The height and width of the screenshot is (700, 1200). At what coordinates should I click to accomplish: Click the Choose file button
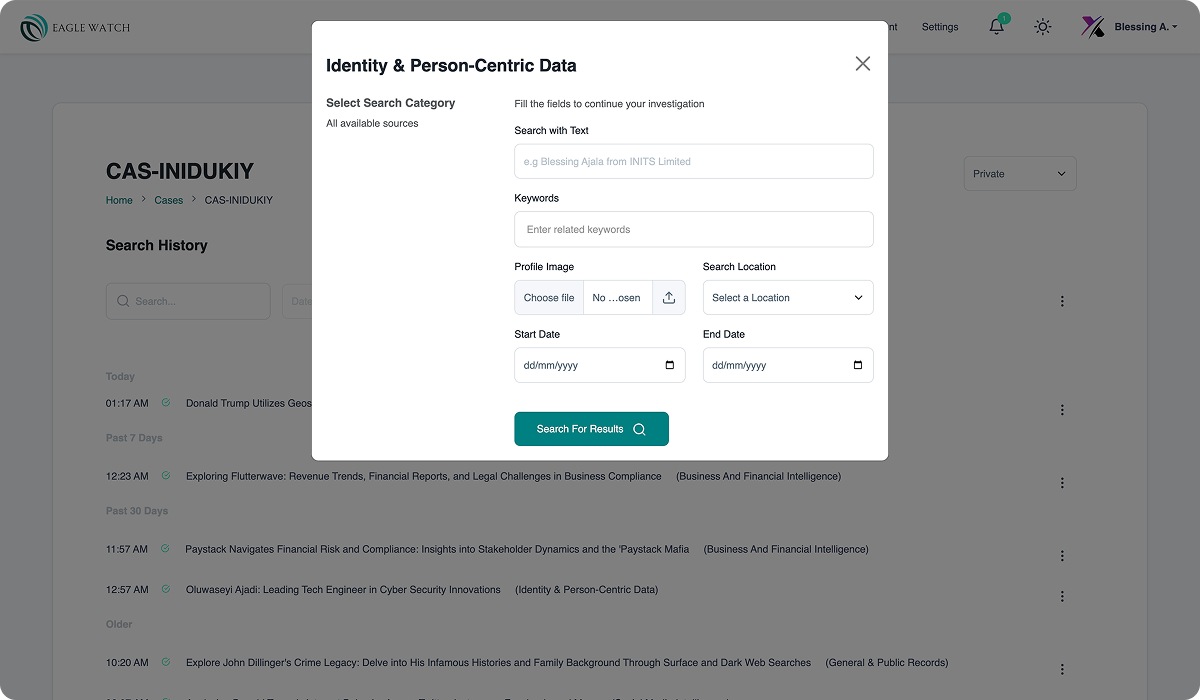[549, 298]
